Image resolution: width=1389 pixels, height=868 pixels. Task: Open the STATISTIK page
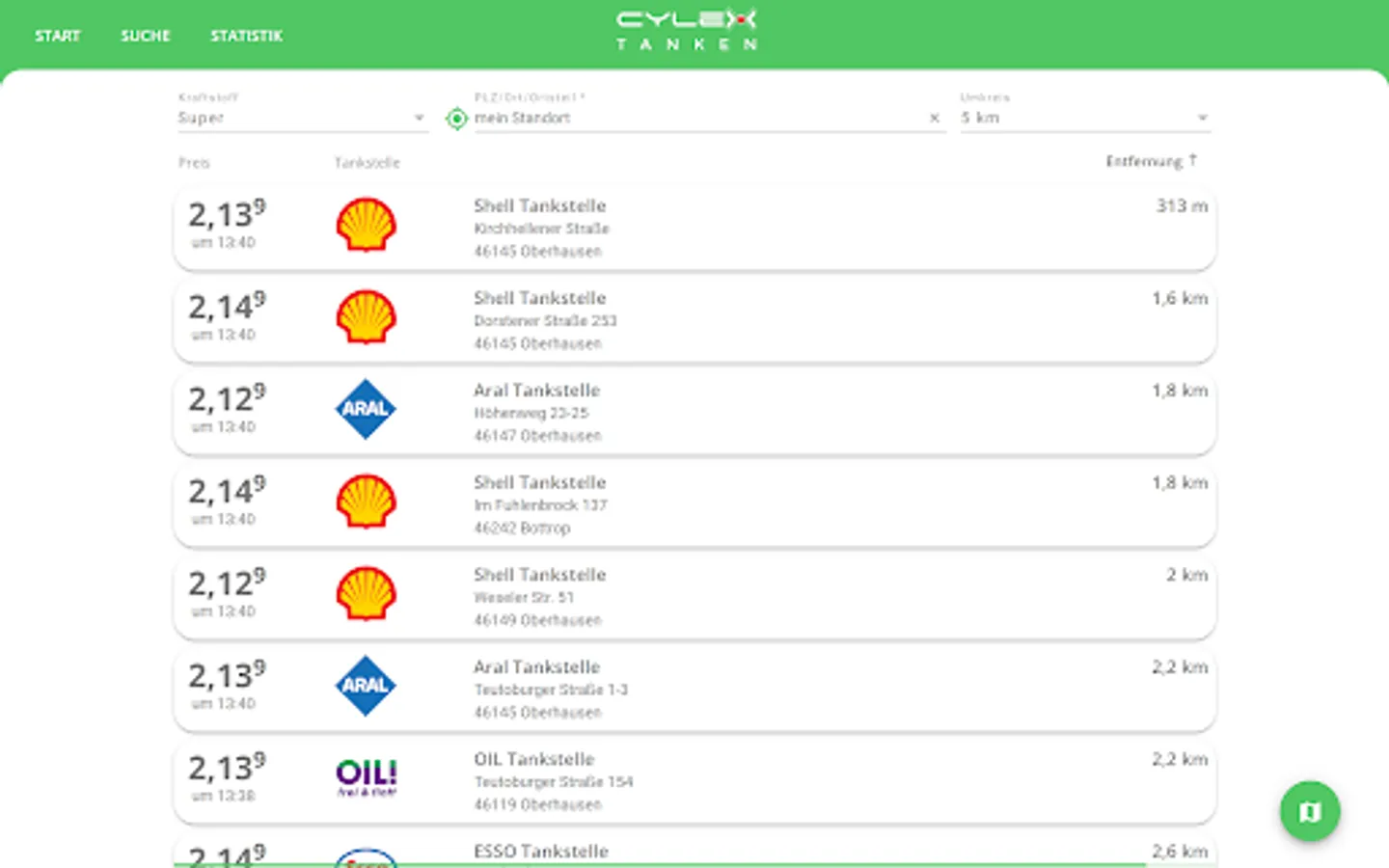click(247, 36)
